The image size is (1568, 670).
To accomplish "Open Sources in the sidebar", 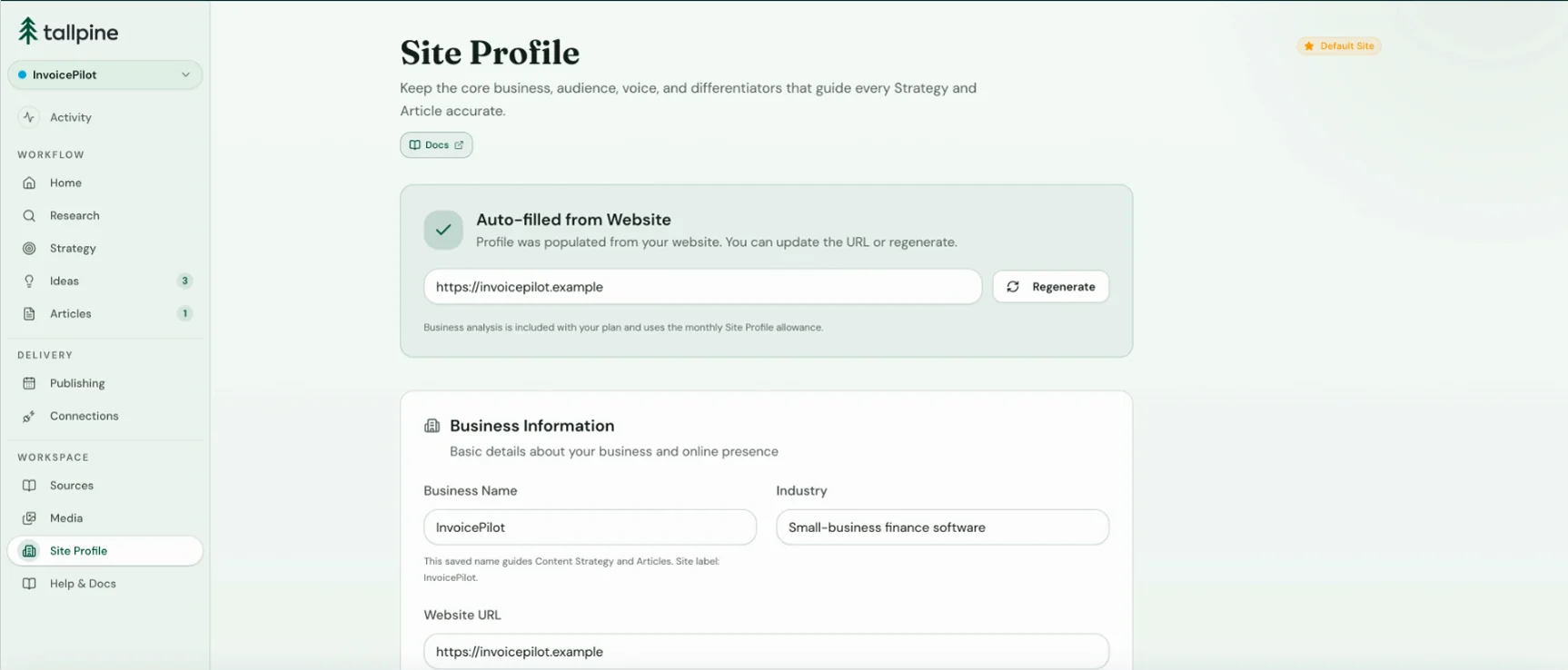I will click(105, 486).
